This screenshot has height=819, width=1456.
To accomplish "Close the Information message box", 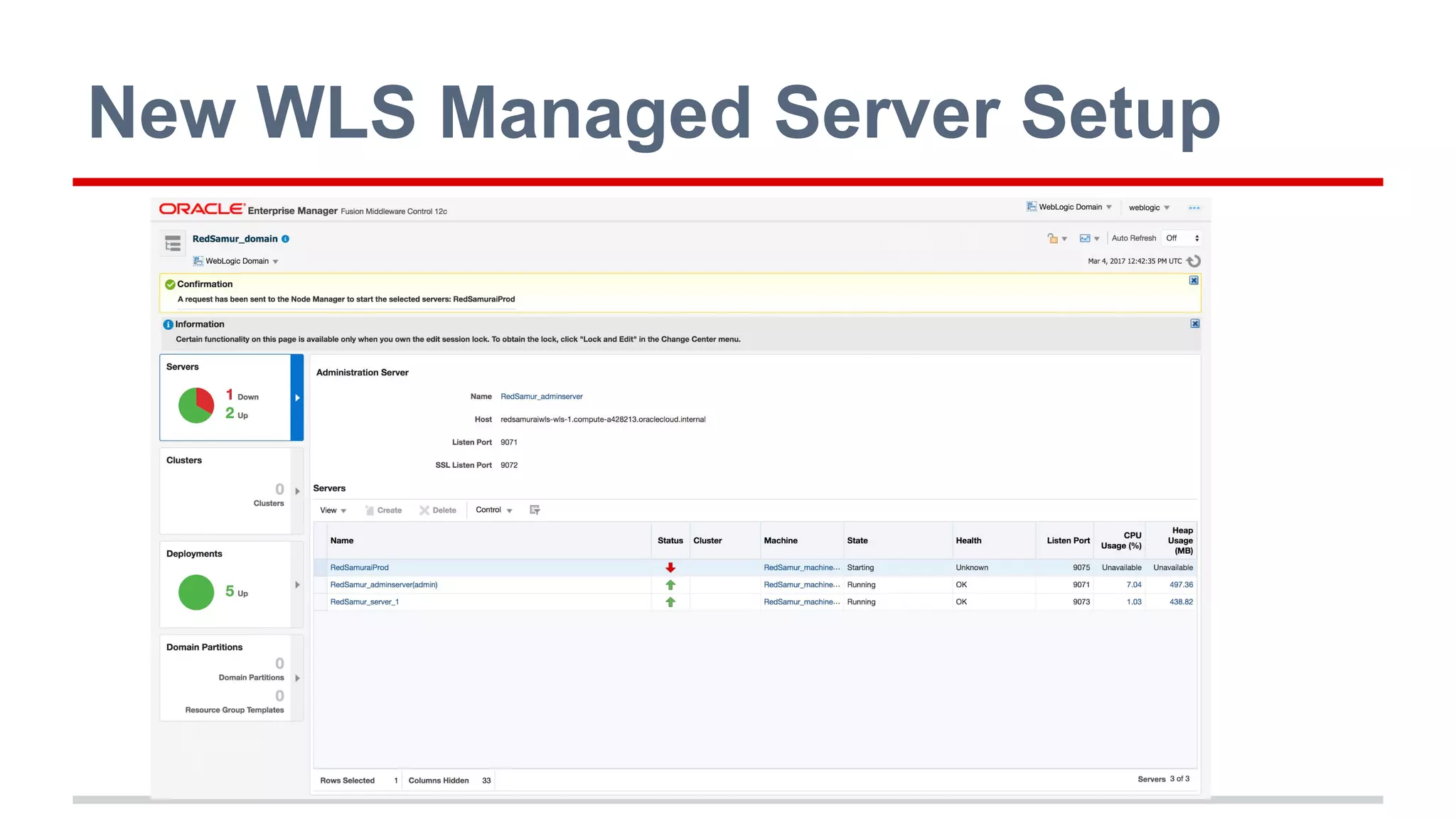I will (x=1195, y=323).
